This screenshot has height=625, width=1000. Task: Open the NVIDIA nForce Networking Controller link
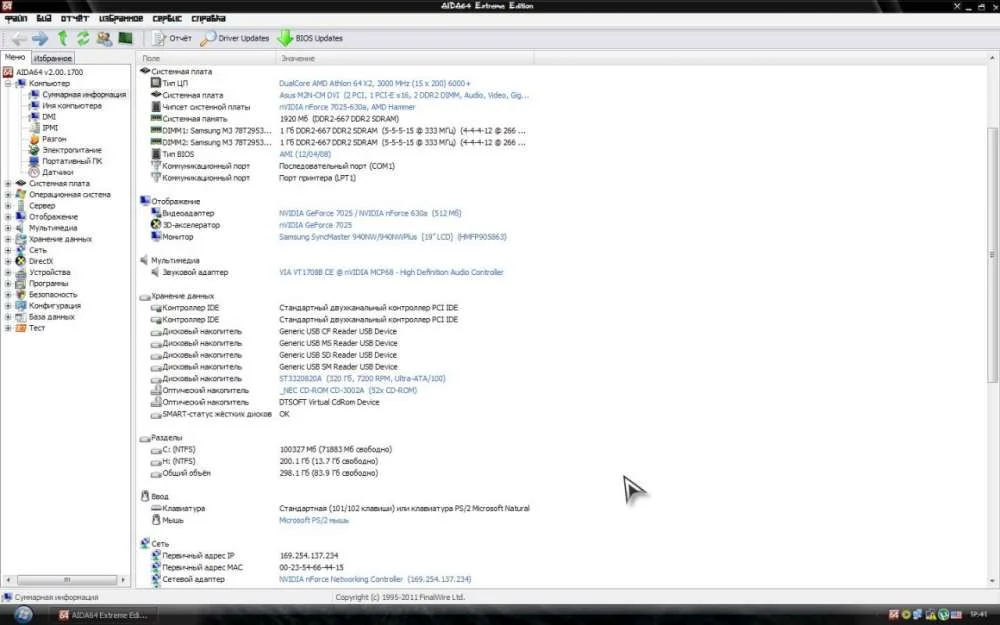pyautogui.click(x=375, y=579)
